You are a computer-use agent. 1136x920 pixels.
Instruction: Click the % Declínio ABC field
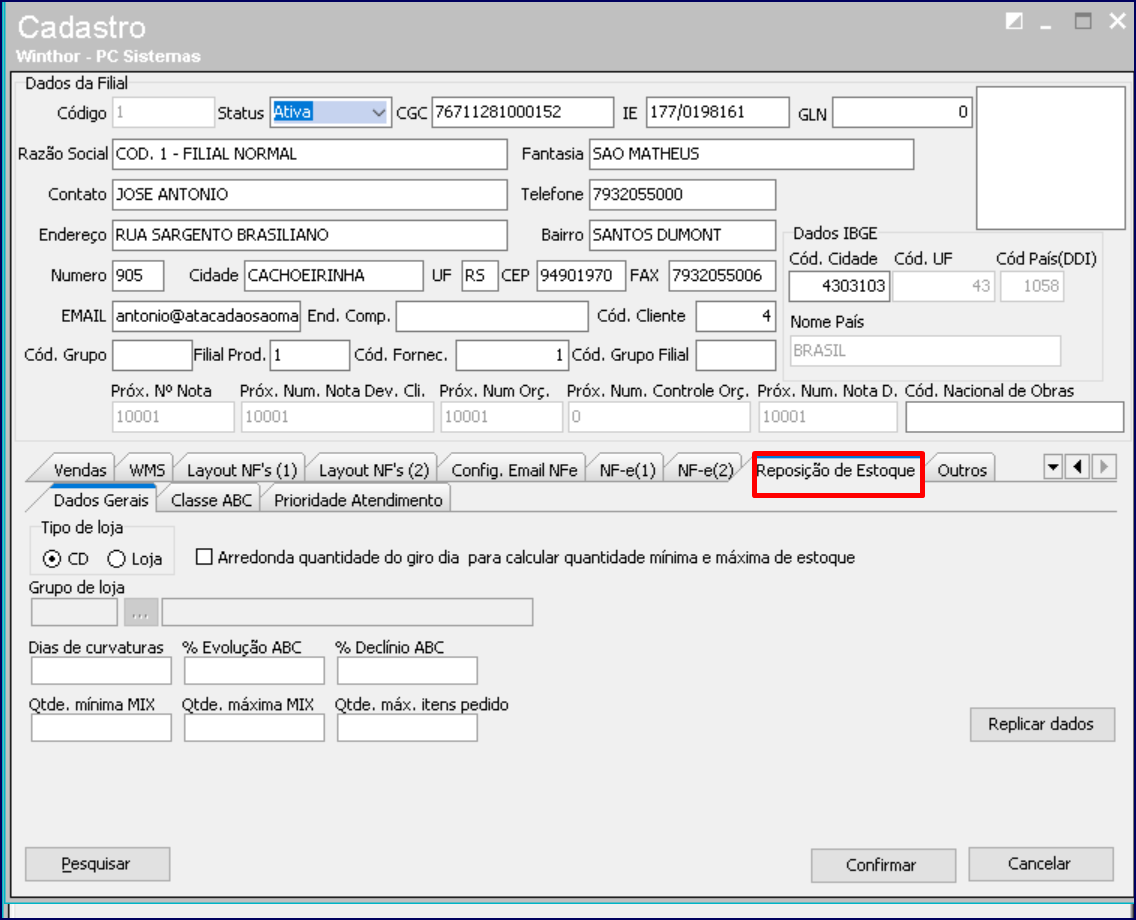[x=407, y=671]
